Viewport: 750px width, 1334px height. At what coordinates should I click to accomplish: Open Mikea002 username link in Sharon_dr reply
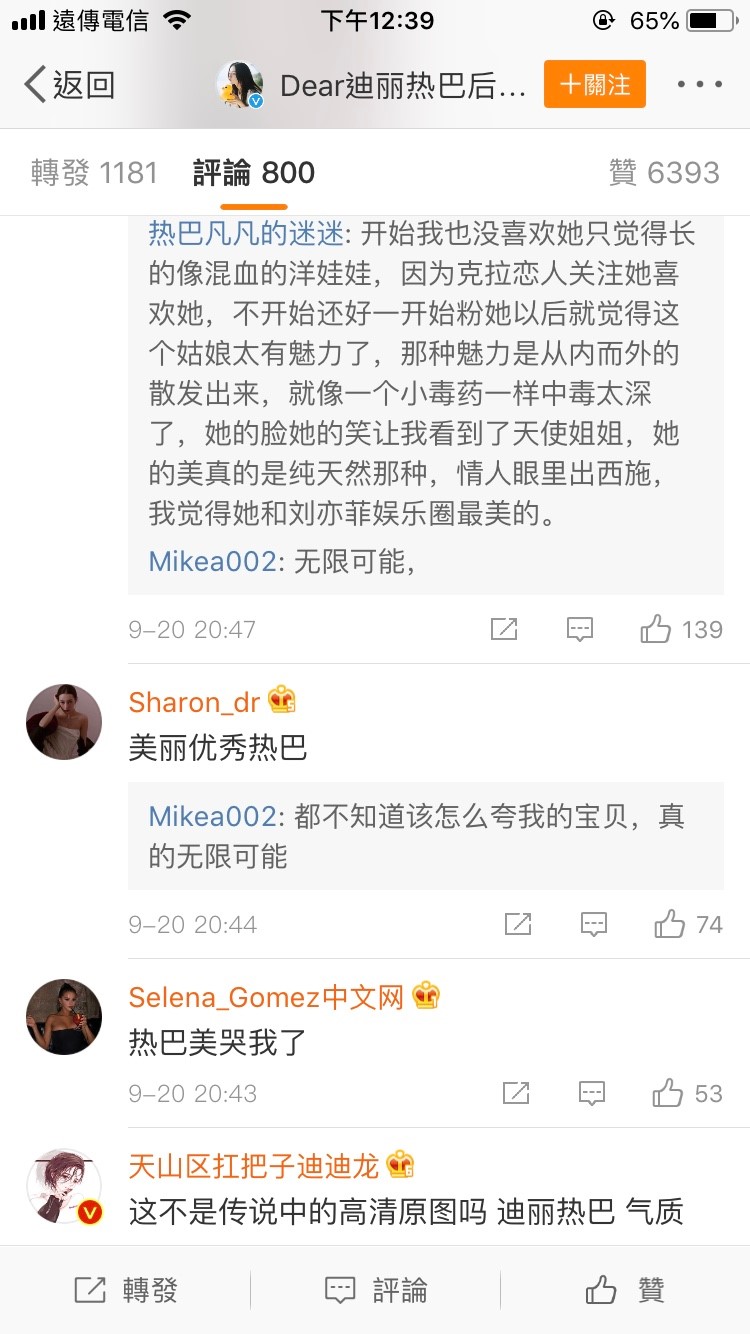(212, 816)
